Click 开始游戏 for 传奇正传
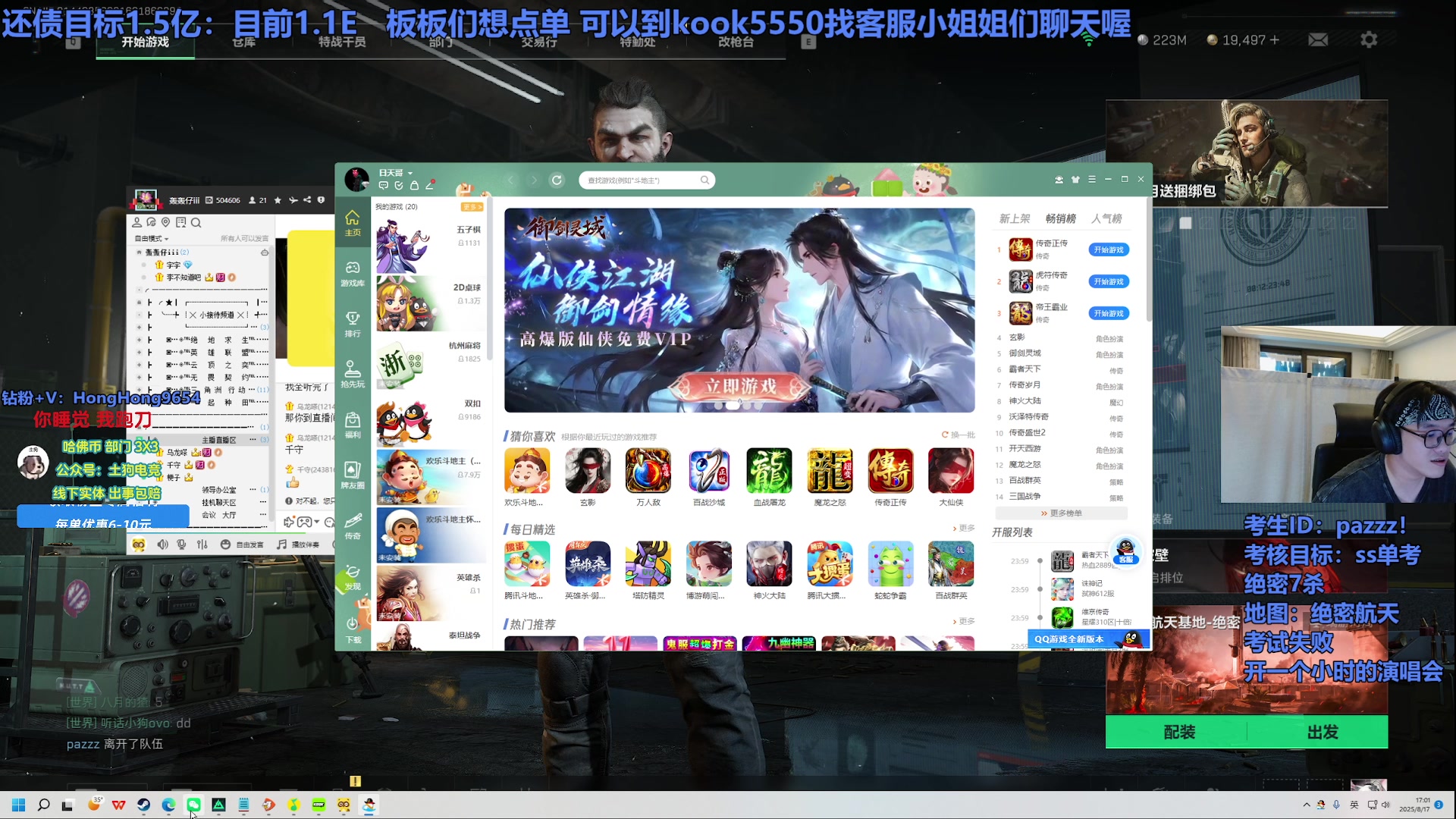 [x=1109, y=249]
